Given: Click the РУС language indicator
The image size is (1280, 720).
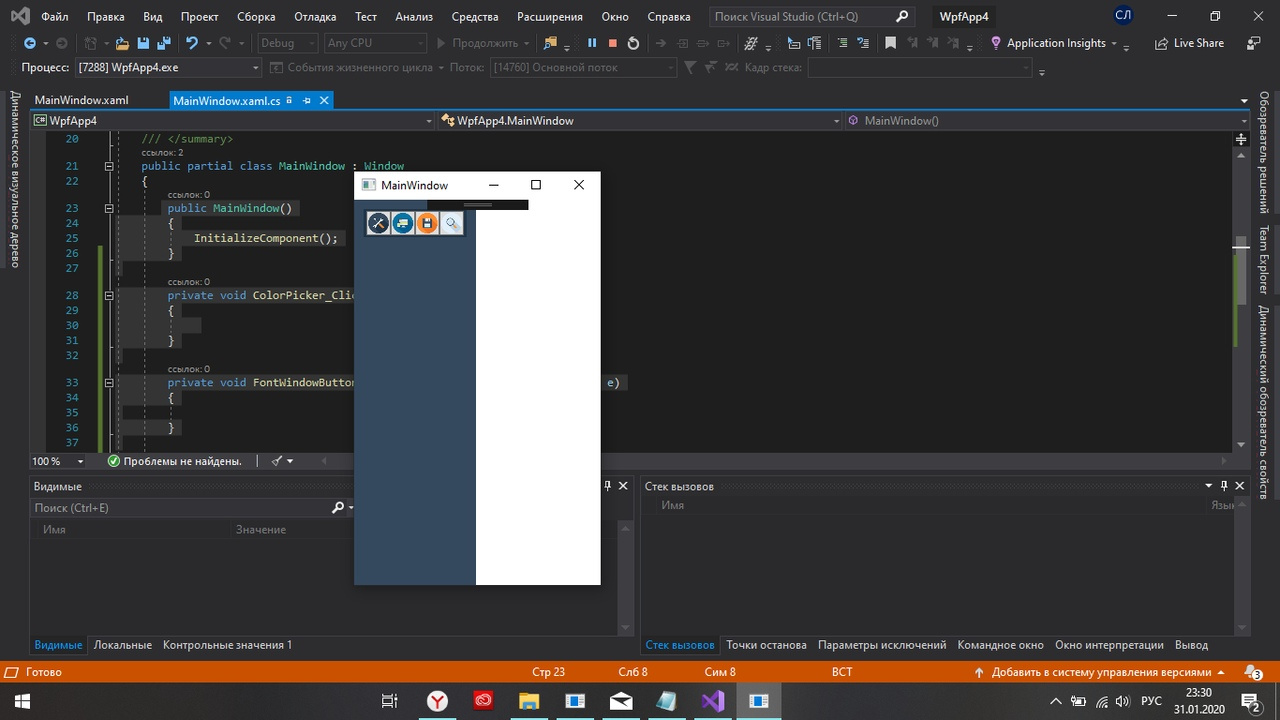Looking at the screenshot, I should coord(1151,701).
